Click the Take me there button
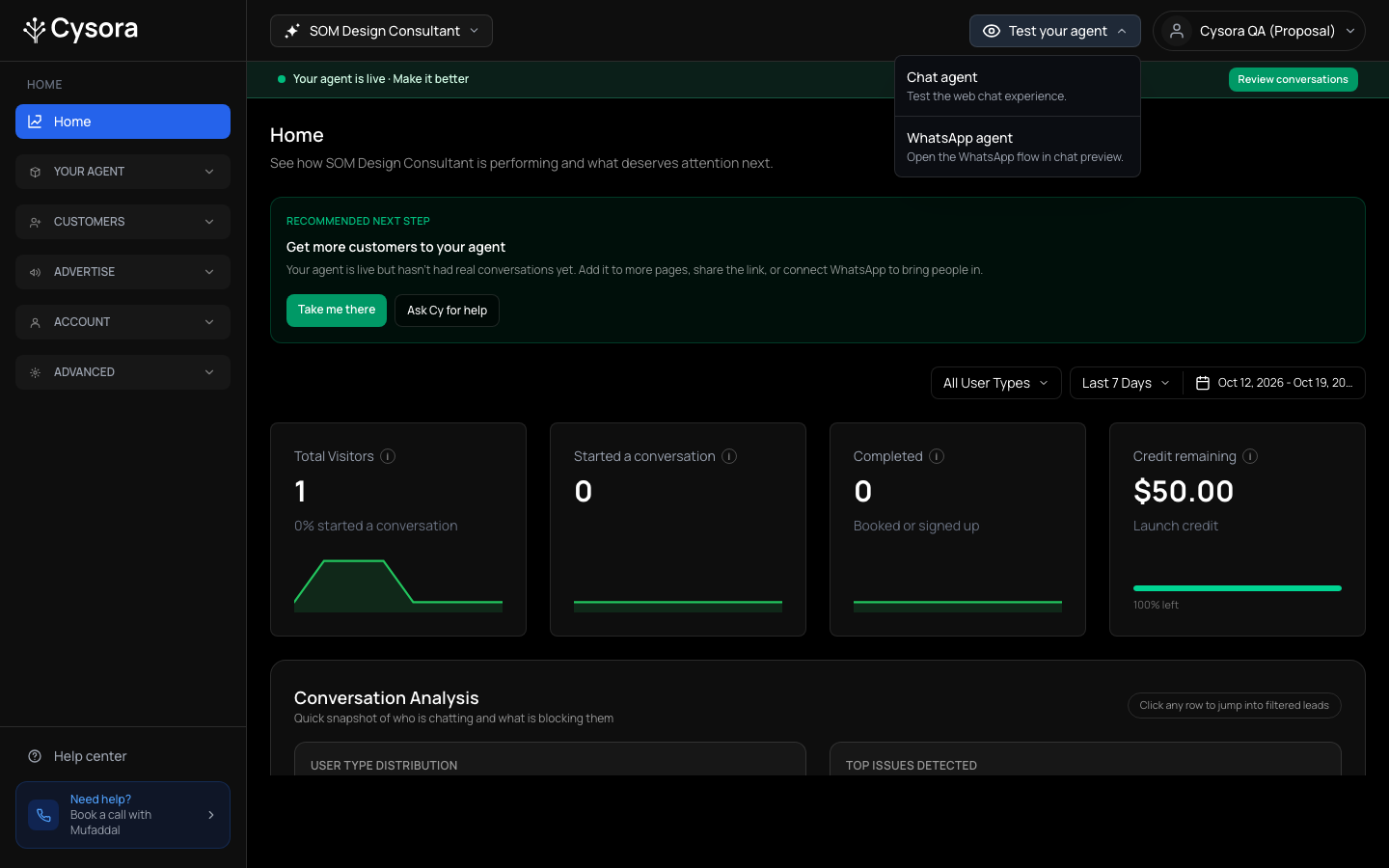 pyautogui.click(x=337, y=311)
